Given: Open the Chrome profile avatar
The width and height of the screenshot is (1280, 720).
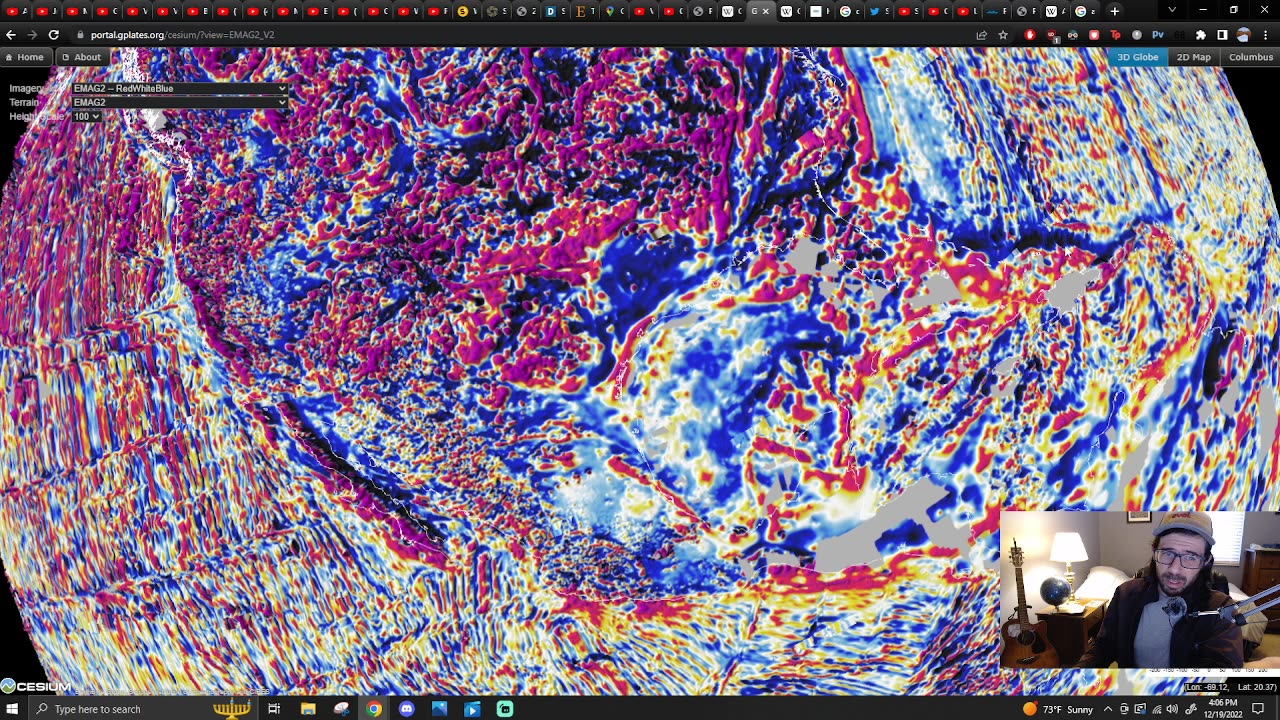Looking at the screenshot, I should [x=1243, y=35].
